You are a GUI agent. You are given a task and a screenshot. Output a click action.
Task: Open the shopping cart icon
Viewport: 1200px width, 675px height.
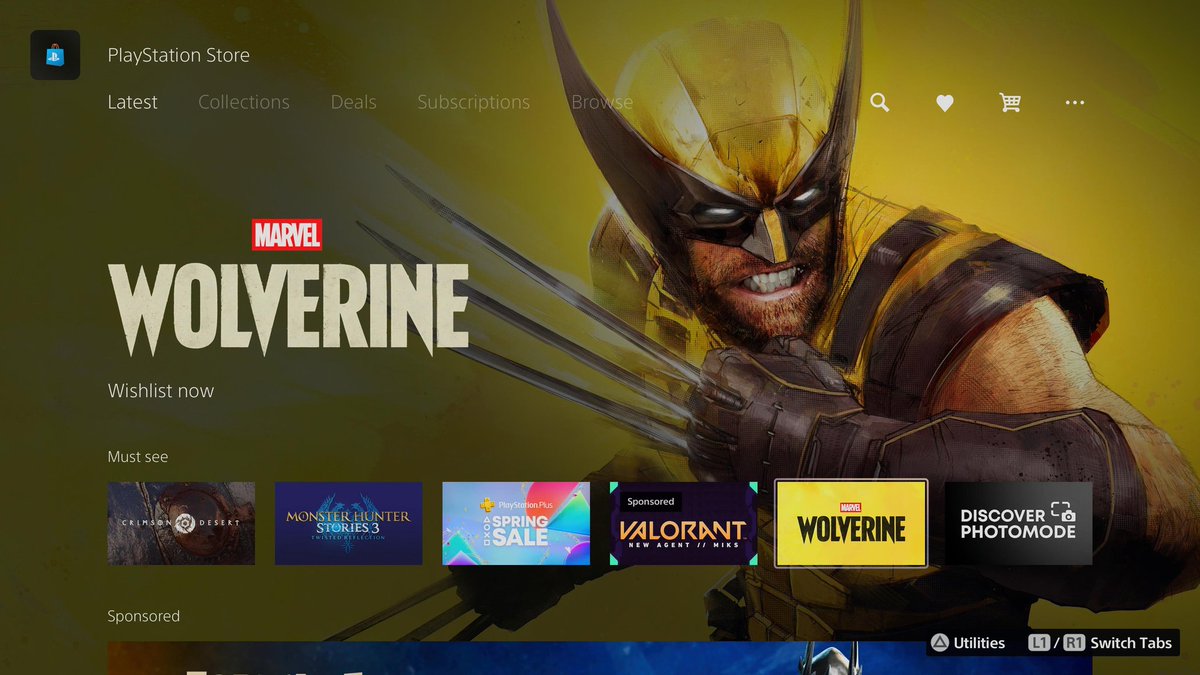click(x=1010, y=102)
